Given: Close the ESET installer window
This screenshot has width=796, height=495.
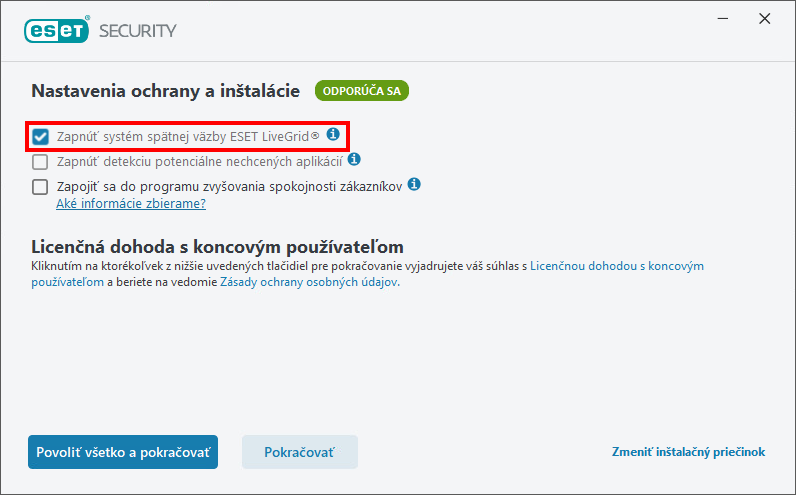Looking at the screenshot, I should [x=765, y=19].
